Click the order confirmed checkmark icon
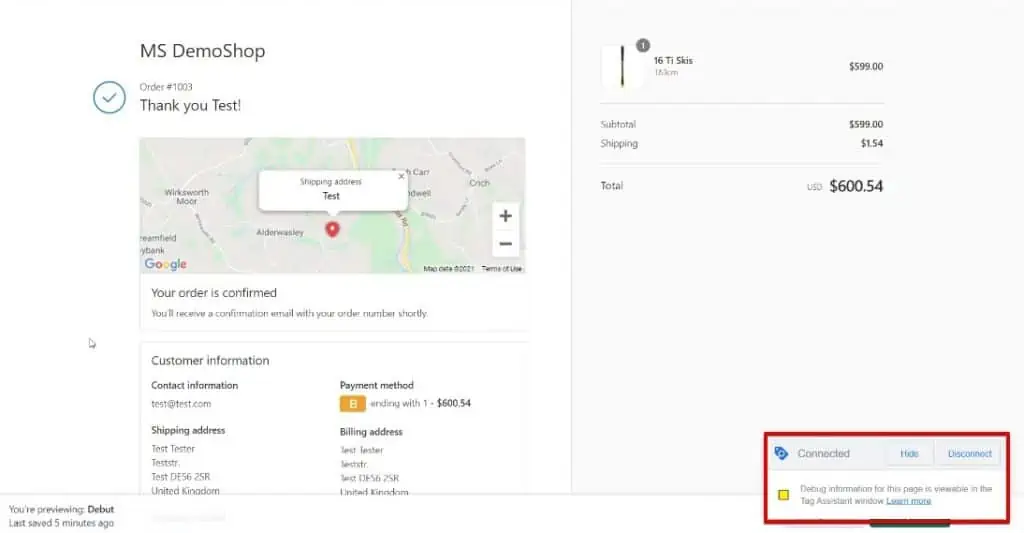The image size is (1024, 533). [x=109, y=97]
